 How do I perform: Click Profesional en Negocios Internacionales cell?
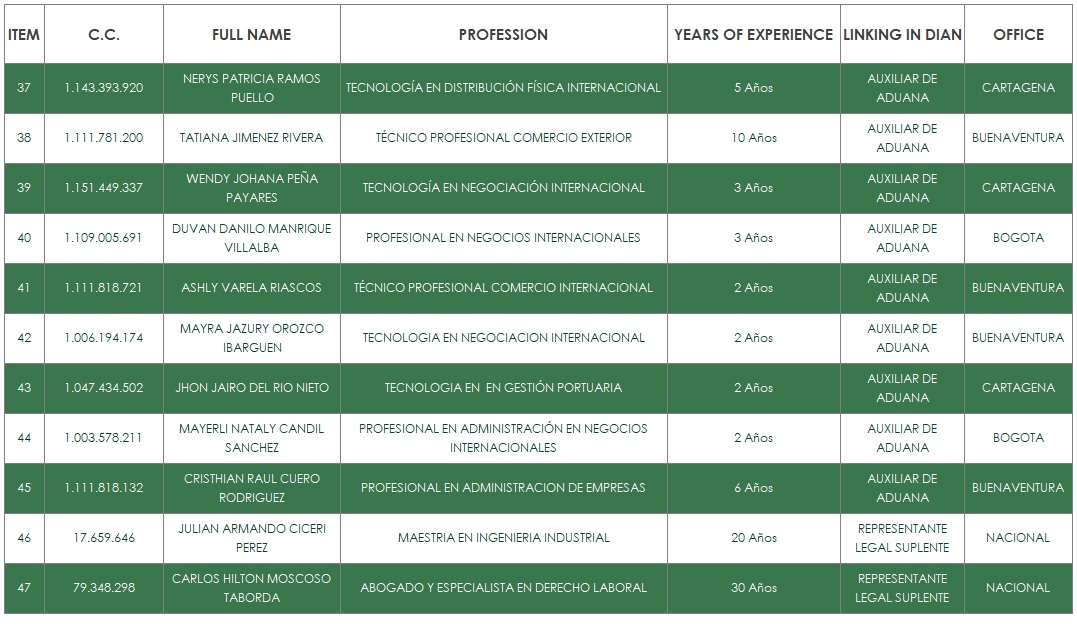tap(503, 238)
